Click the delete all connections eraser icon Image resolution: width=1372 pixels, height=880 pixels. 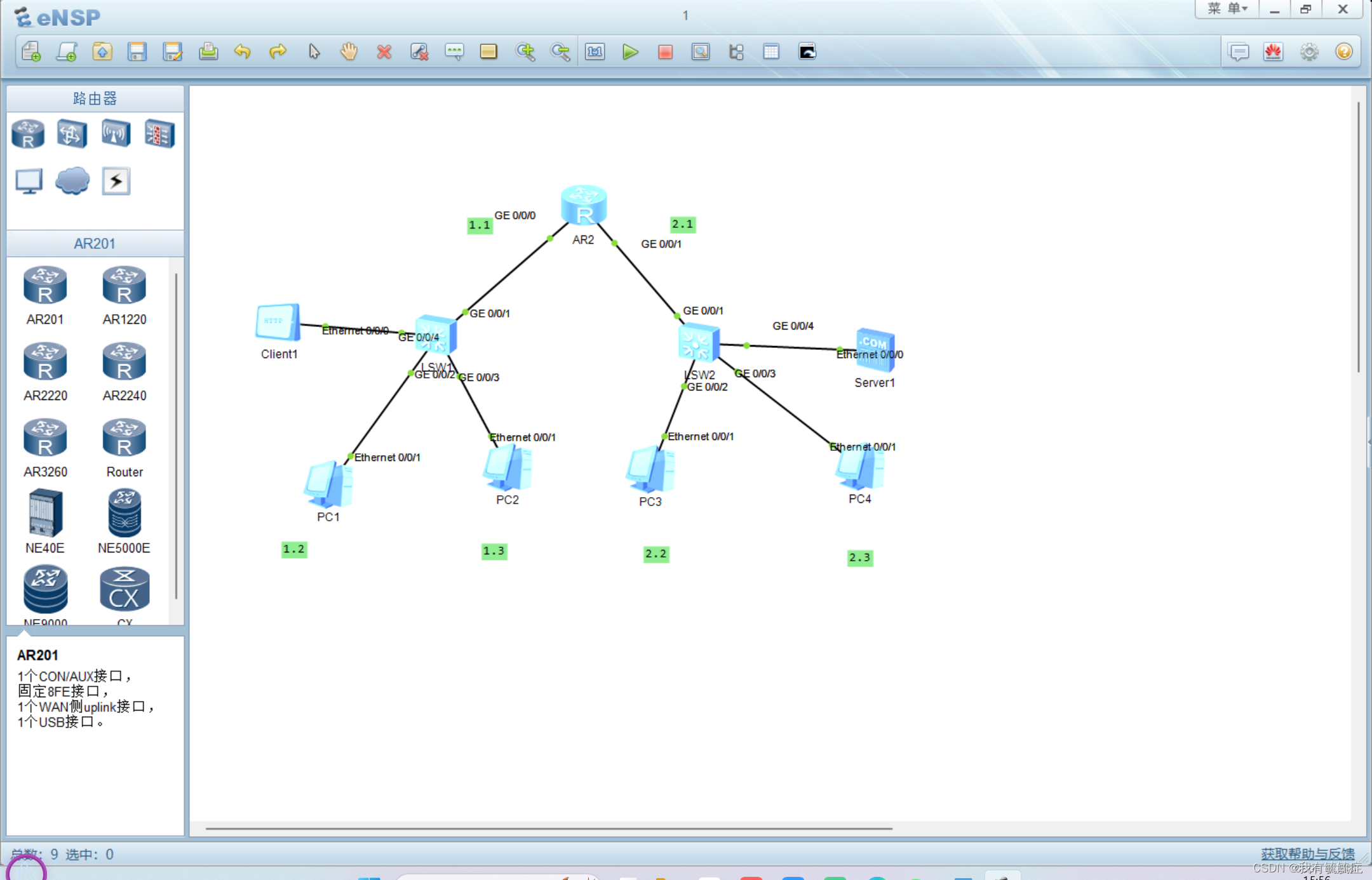click(419, 51)
